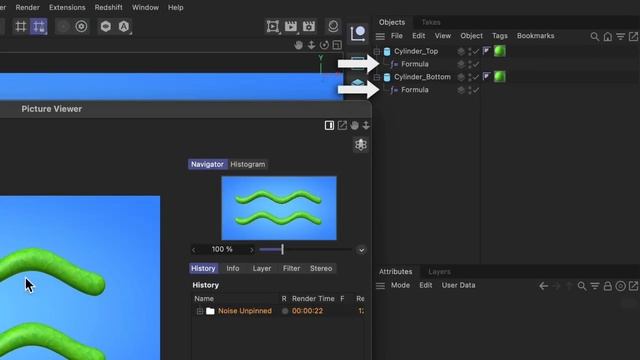Click the Object Manager home path icon
This screenshot has height=360, width=640.
608,37
